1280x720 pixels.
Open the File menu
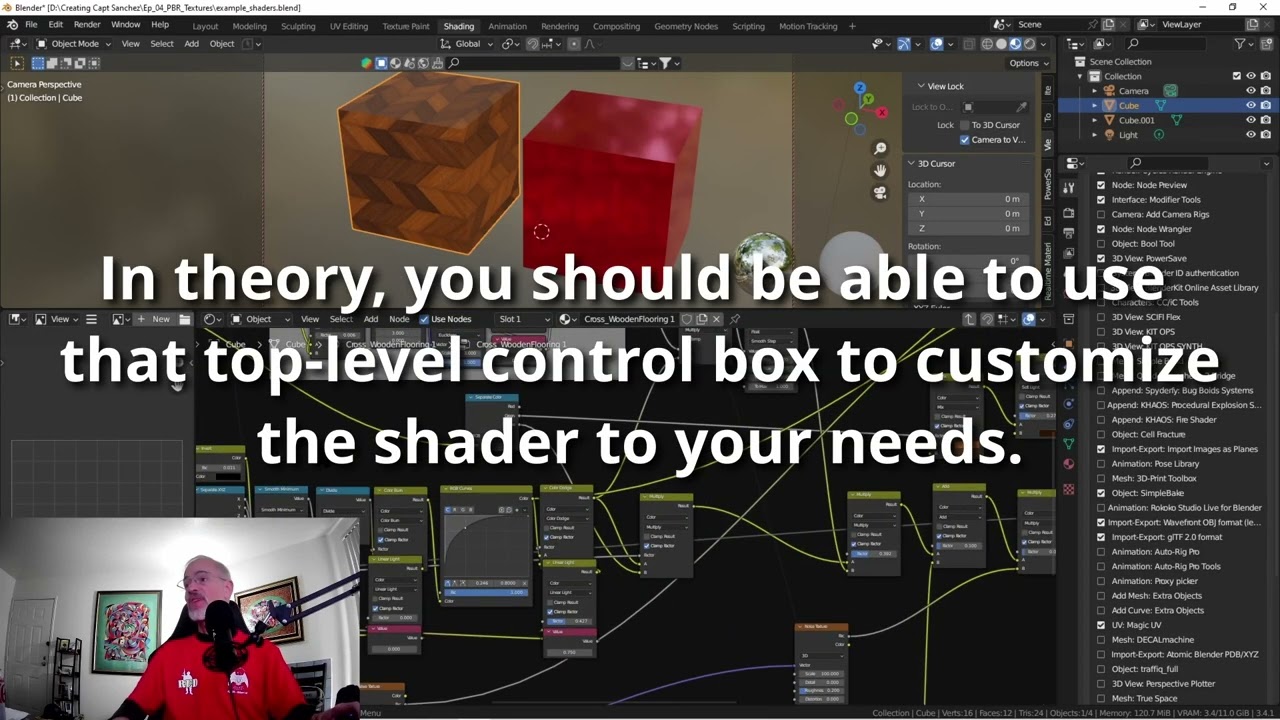click(x=31, y=25)
